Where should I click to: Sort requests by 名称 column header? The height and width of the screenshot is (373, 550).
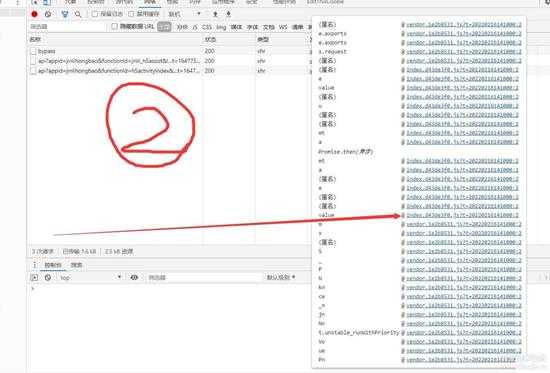pos(115,39)
